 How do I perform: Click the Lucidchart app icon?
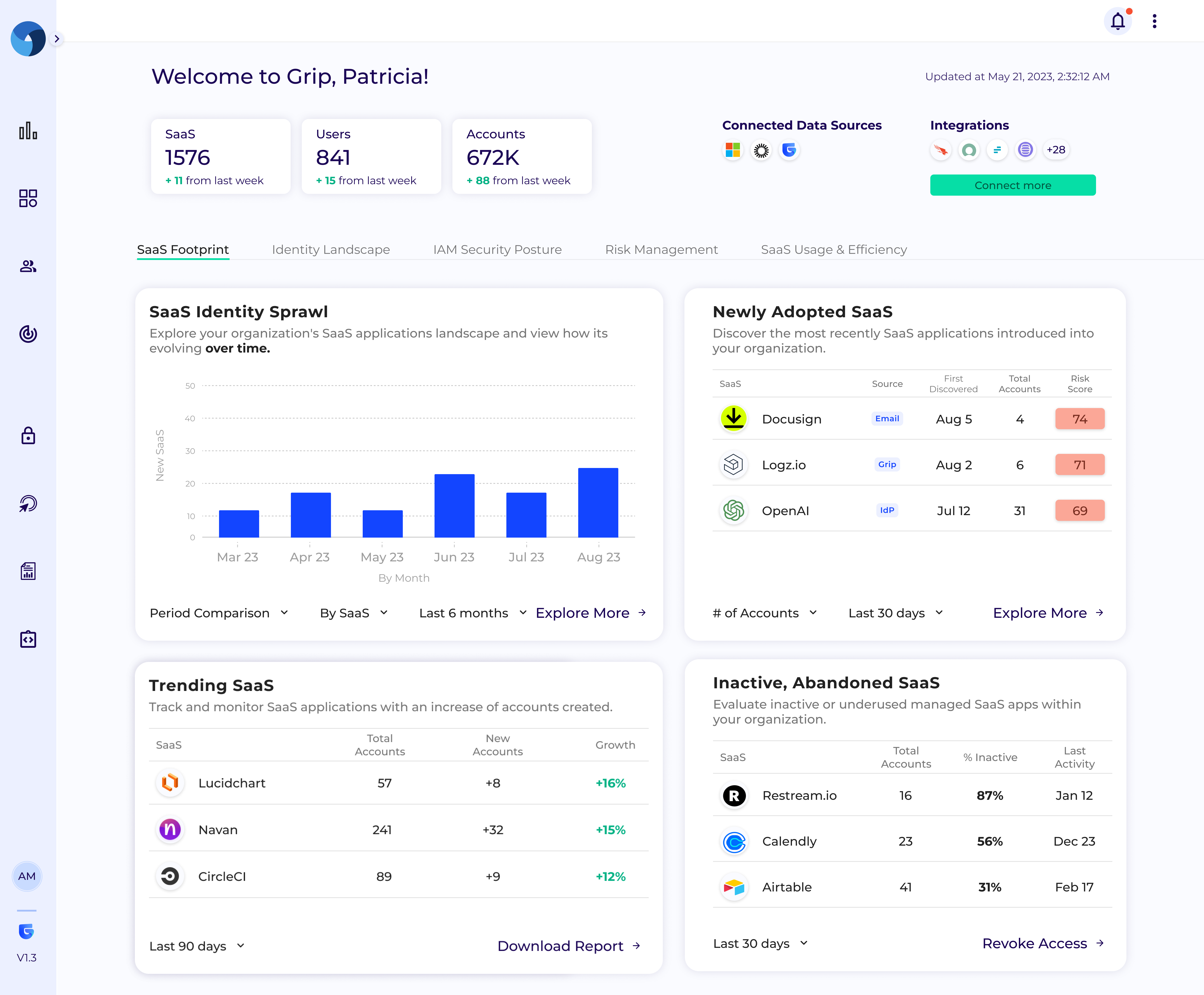(170, 782)
